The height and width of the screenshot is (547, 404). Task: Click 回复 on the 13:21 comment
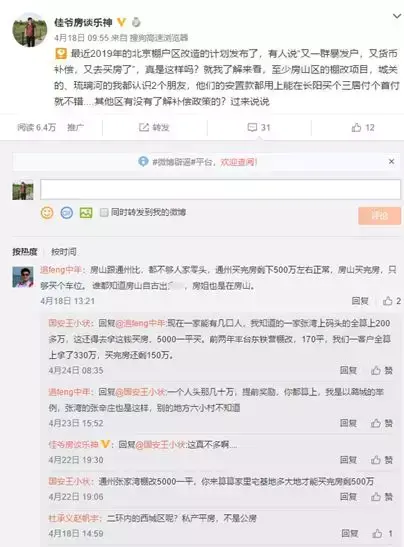coord(360,301)
